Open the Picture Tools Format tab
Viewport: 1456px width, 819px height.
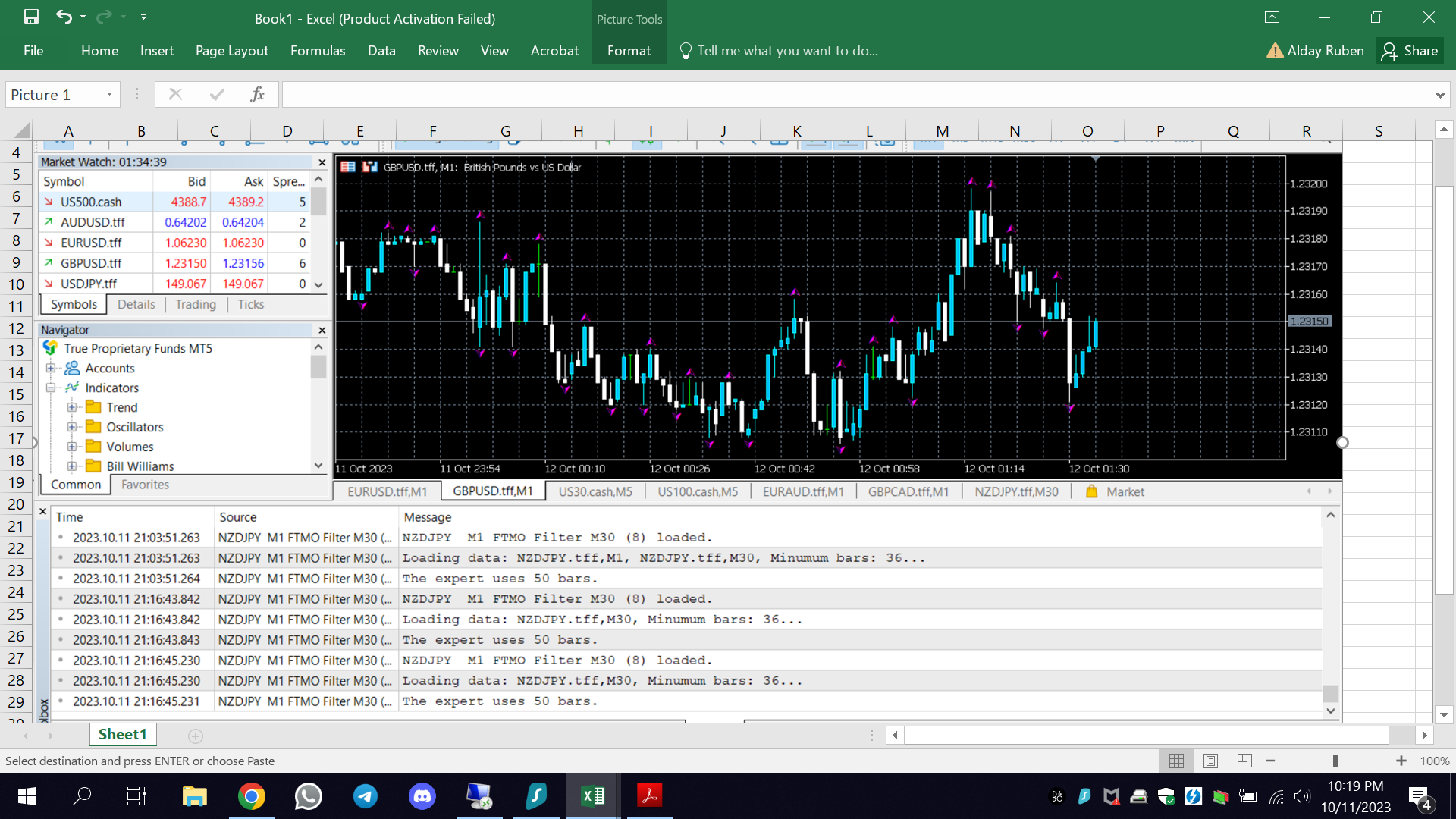(x=629, y=51)
